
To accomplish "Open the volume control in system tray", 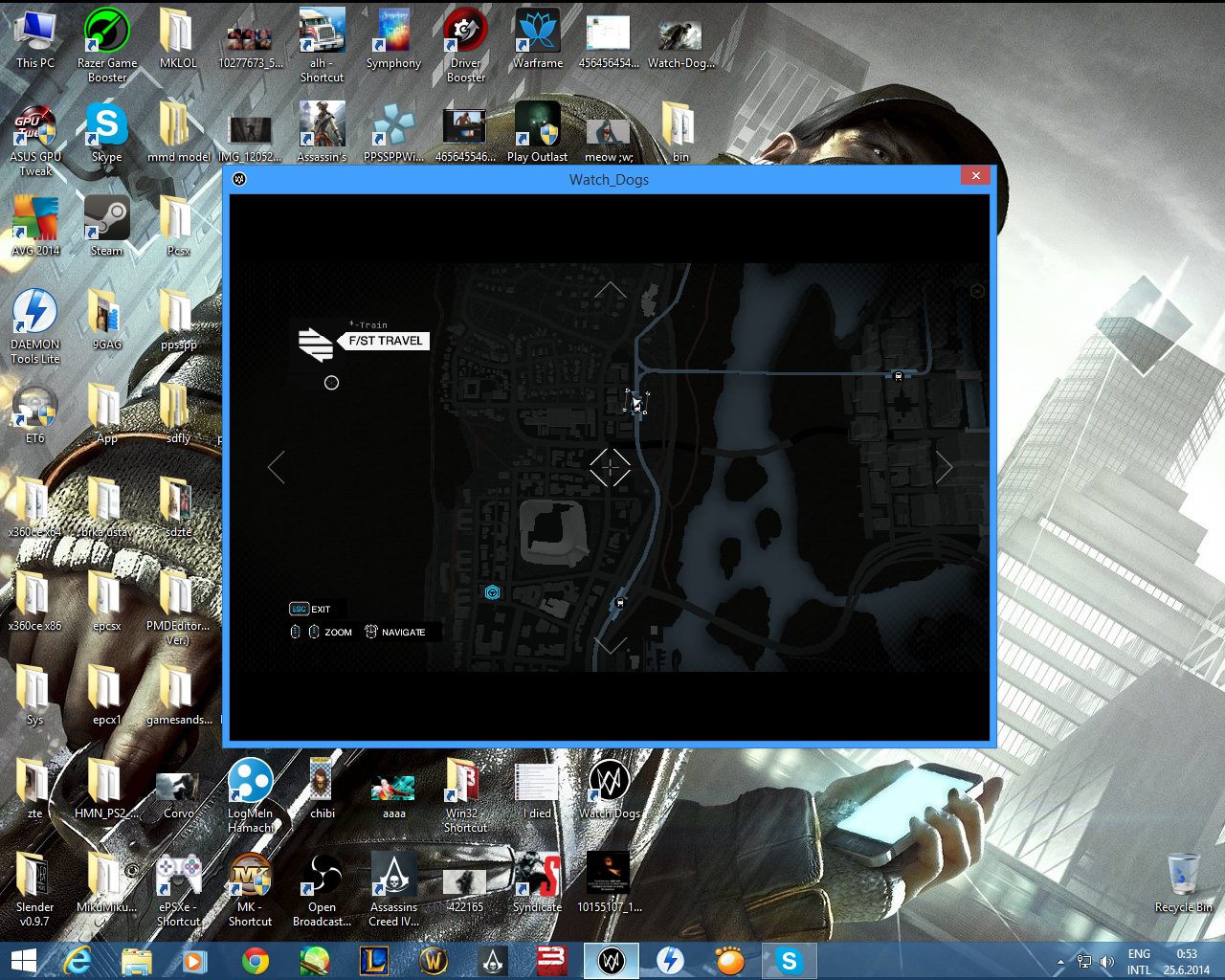I will point(1107,962).
